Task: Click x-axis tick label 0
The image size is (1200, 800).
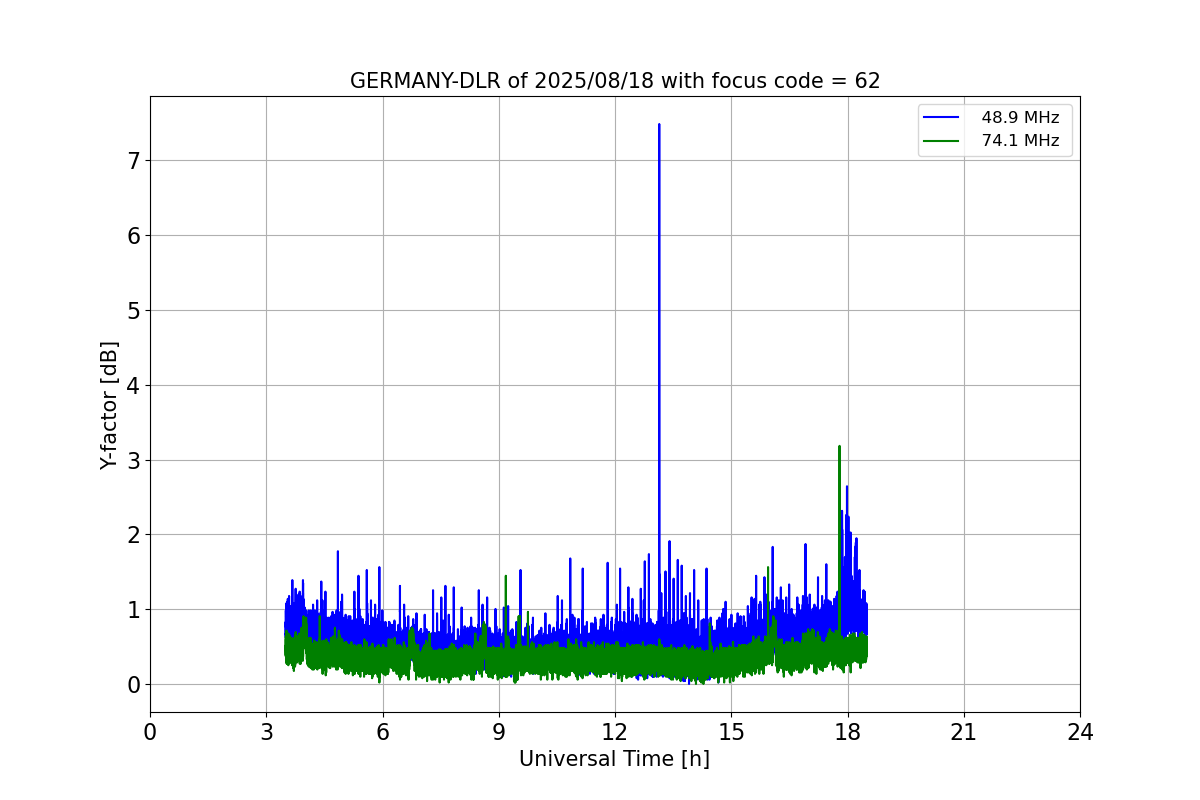Action: pos(150,732)
